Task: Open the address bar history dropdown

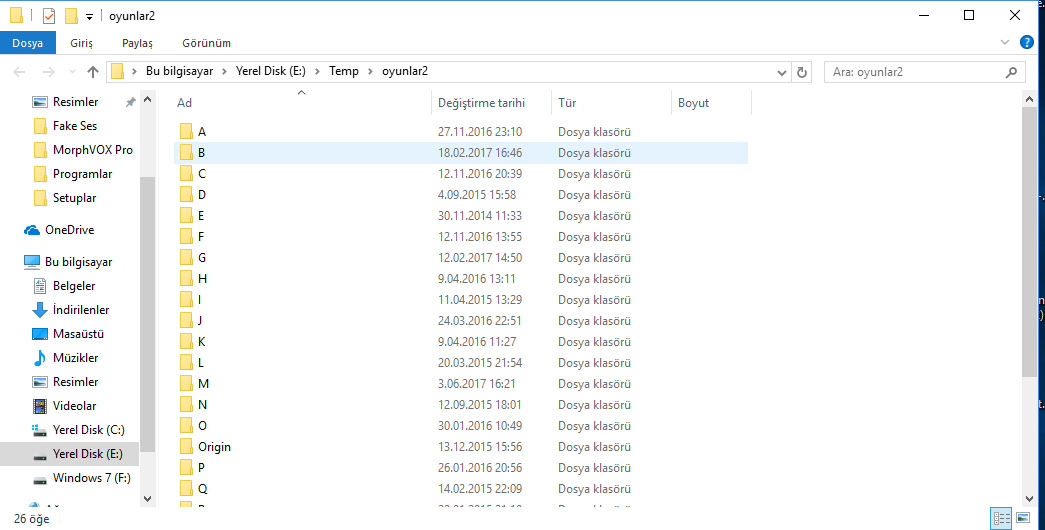Action: coord(782,72)
